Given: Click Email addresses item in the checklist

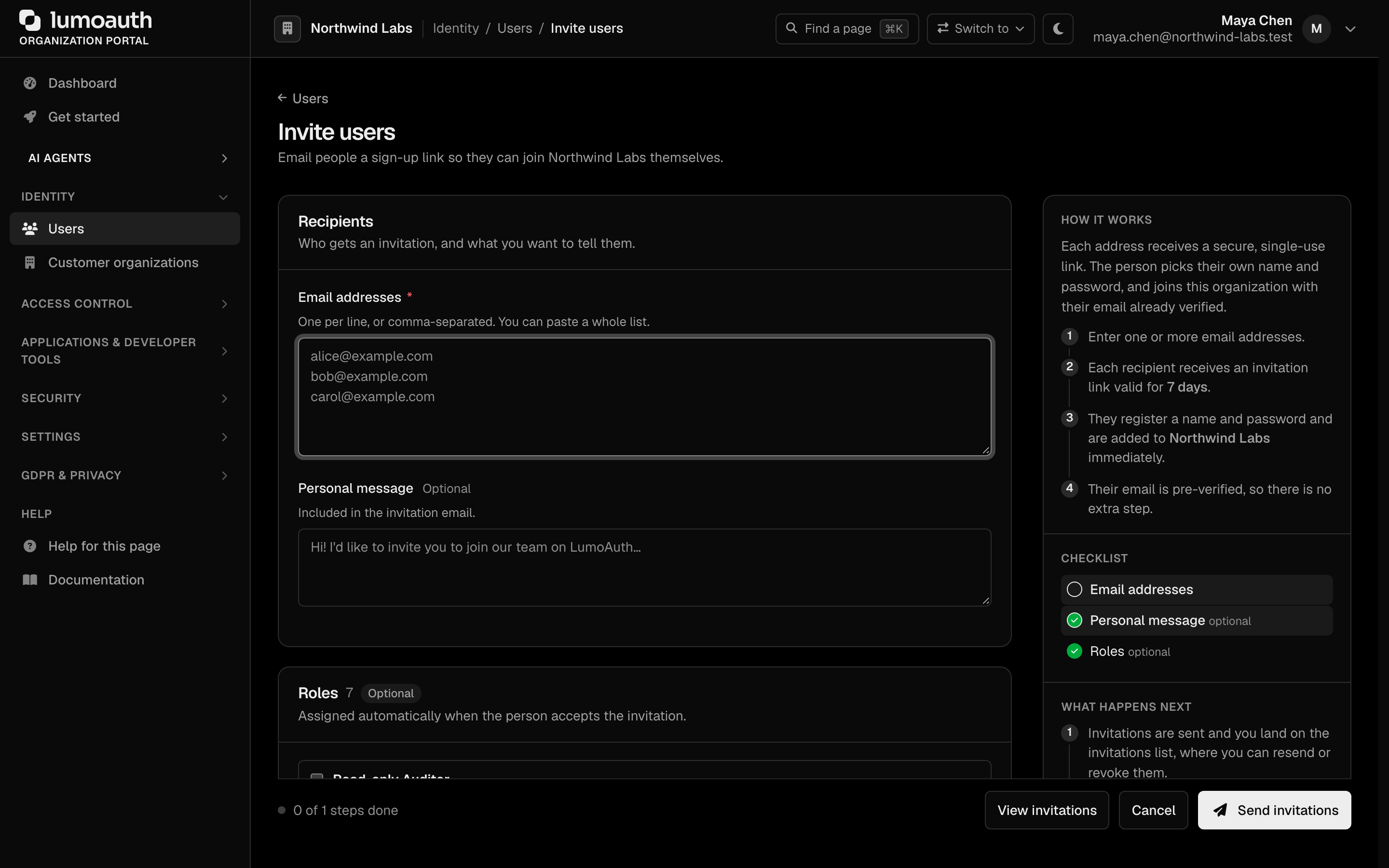Looking at the screenshot, I should [1196, 590].
